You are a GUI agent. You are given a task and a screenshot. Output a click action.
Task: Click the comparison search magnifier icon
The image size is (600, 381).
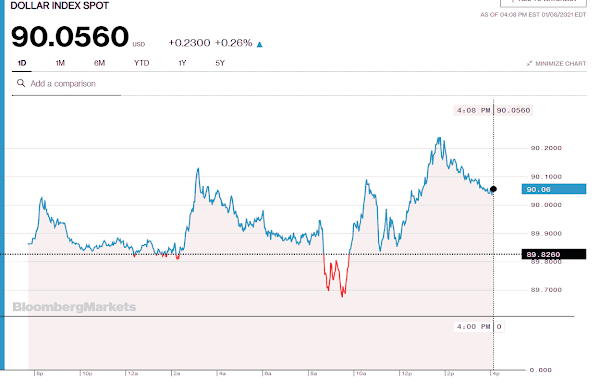click(21, 83)
